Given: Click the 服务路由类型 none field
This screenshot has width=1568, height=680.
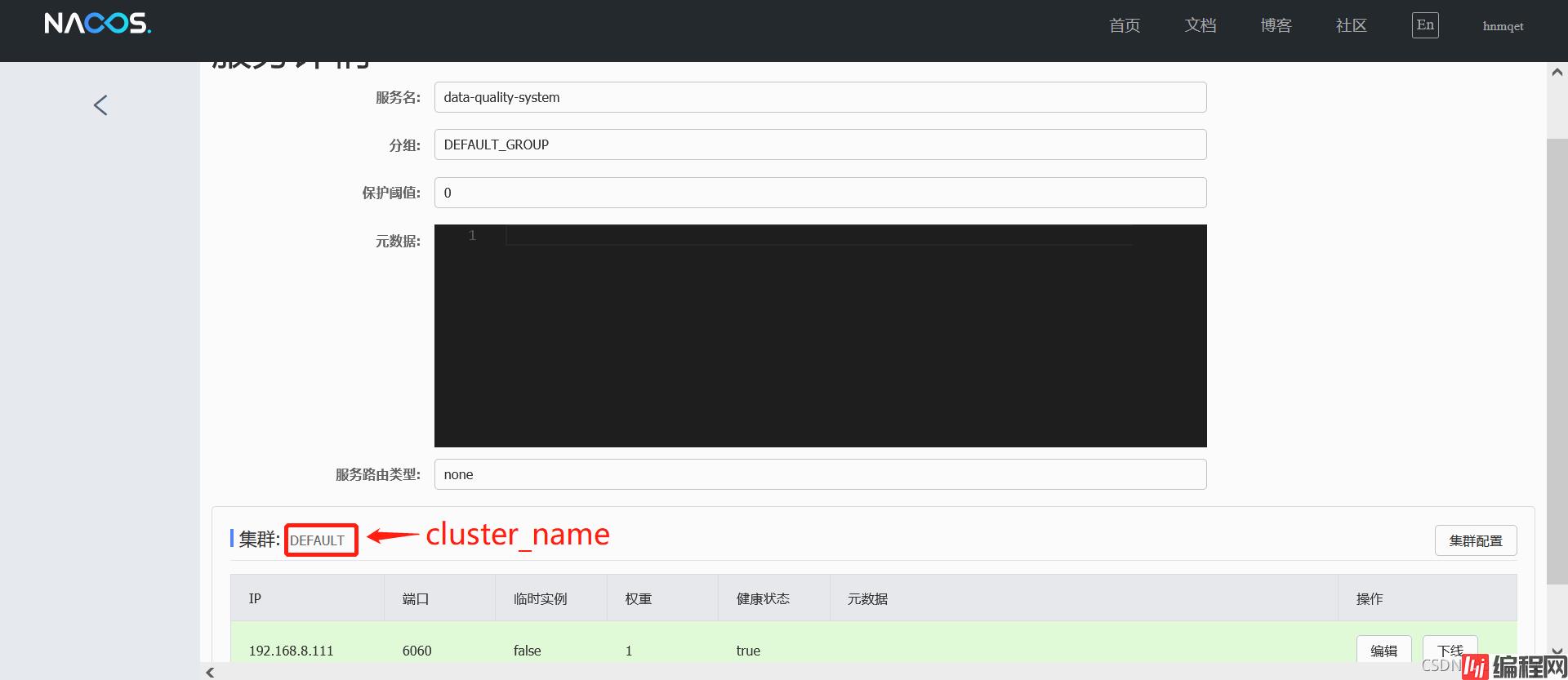Looking at the screenshot, I should click(820, 474).
